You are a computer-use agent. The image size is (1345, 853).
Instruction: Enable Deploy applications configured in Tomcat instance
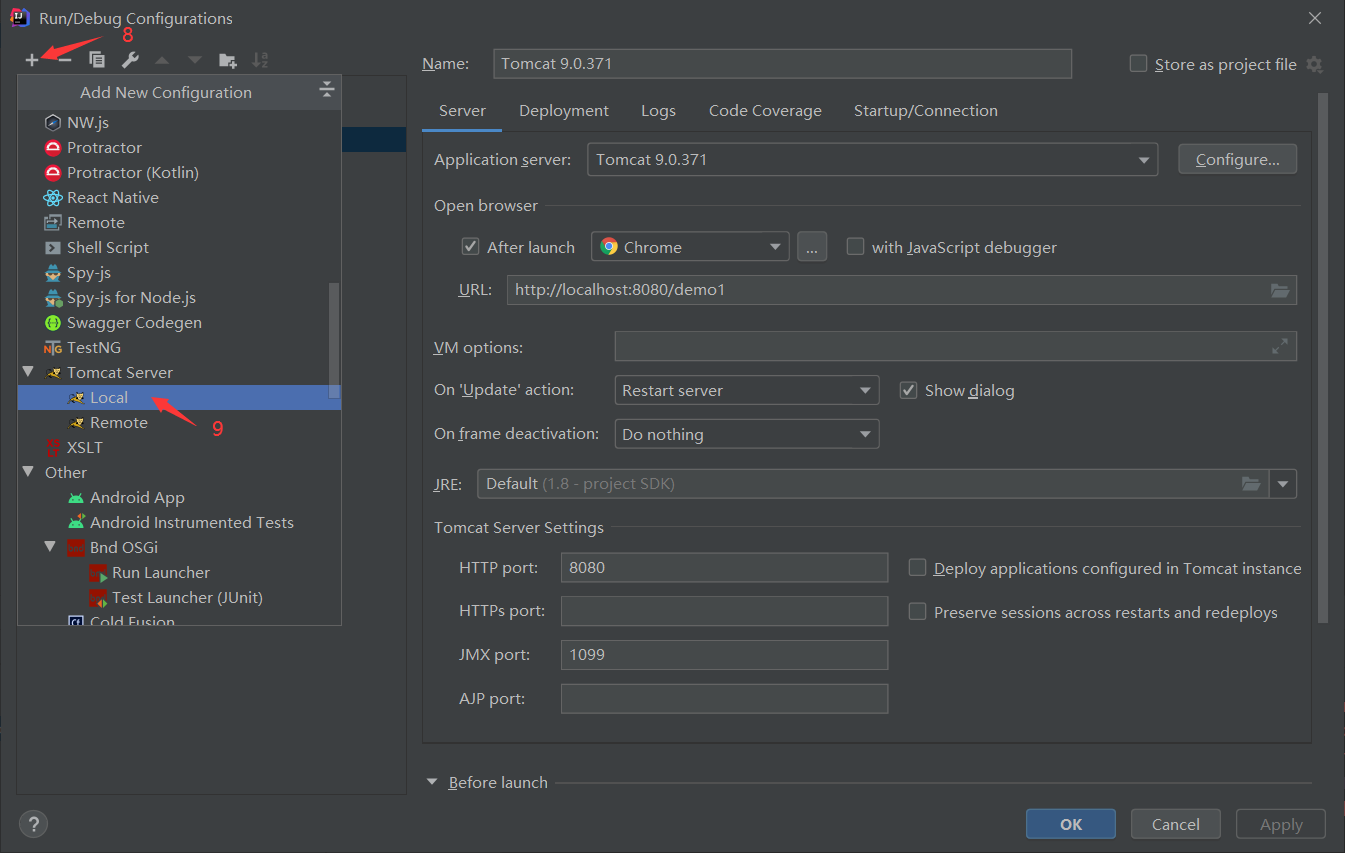click(917, 568)
